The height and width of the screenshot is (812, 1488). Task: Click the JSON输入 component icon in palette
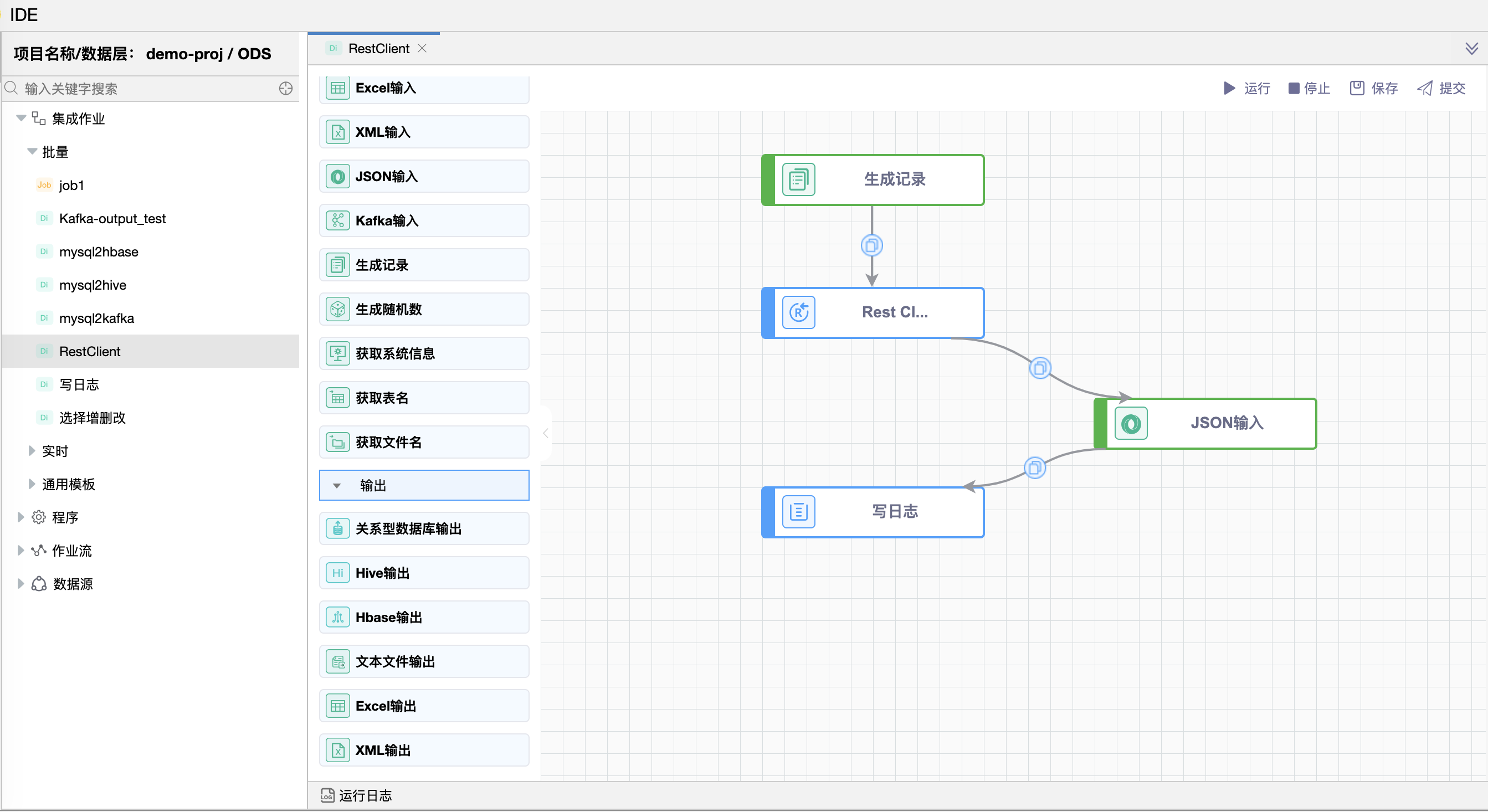click(x=337, y=176)
